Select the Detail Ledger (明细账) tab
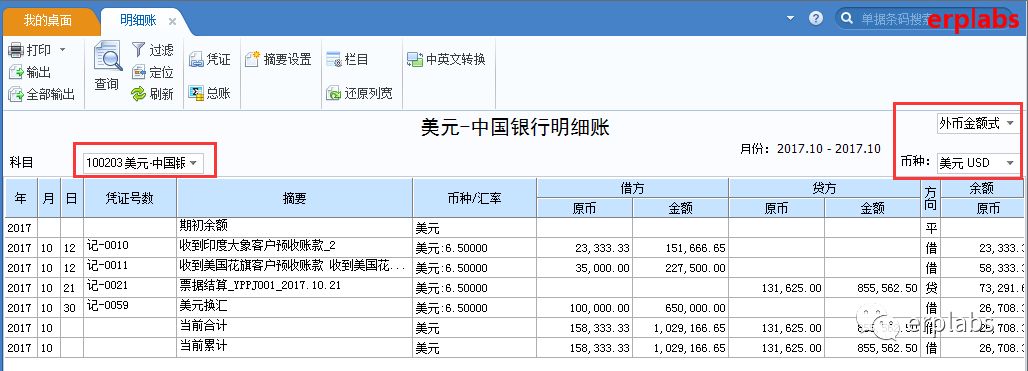The width and height of the screenshot is (1028, 371). (x=138, y=20)
